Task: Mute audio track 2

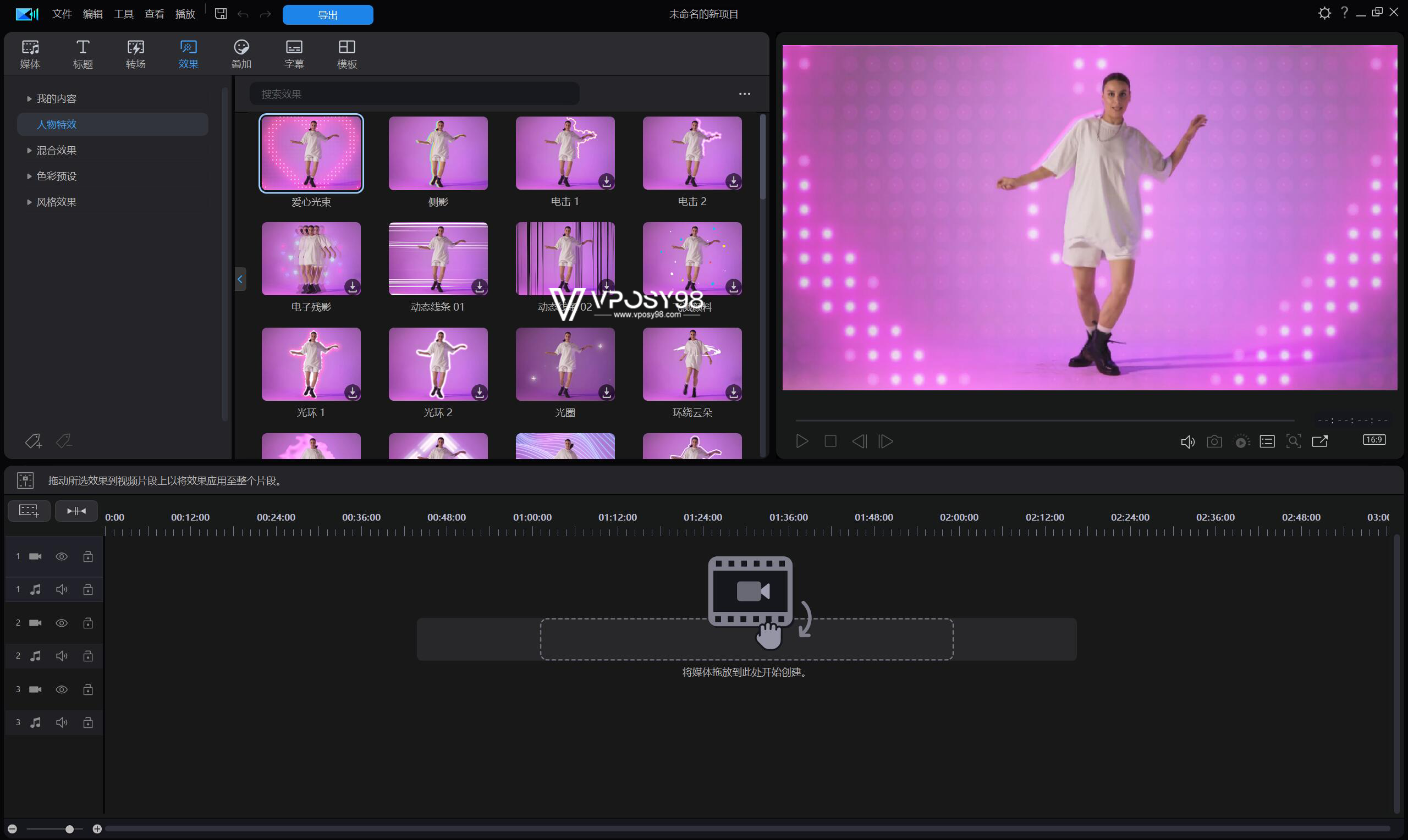Action: click(62, 656)
